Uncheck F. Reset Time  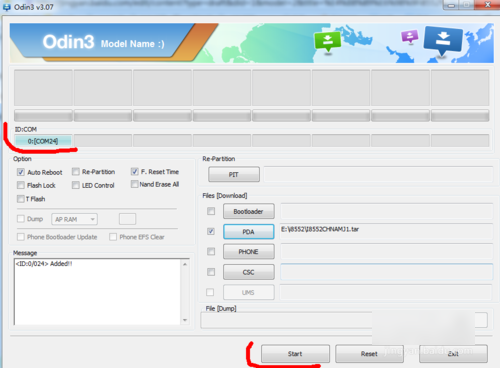coord(135,172)
